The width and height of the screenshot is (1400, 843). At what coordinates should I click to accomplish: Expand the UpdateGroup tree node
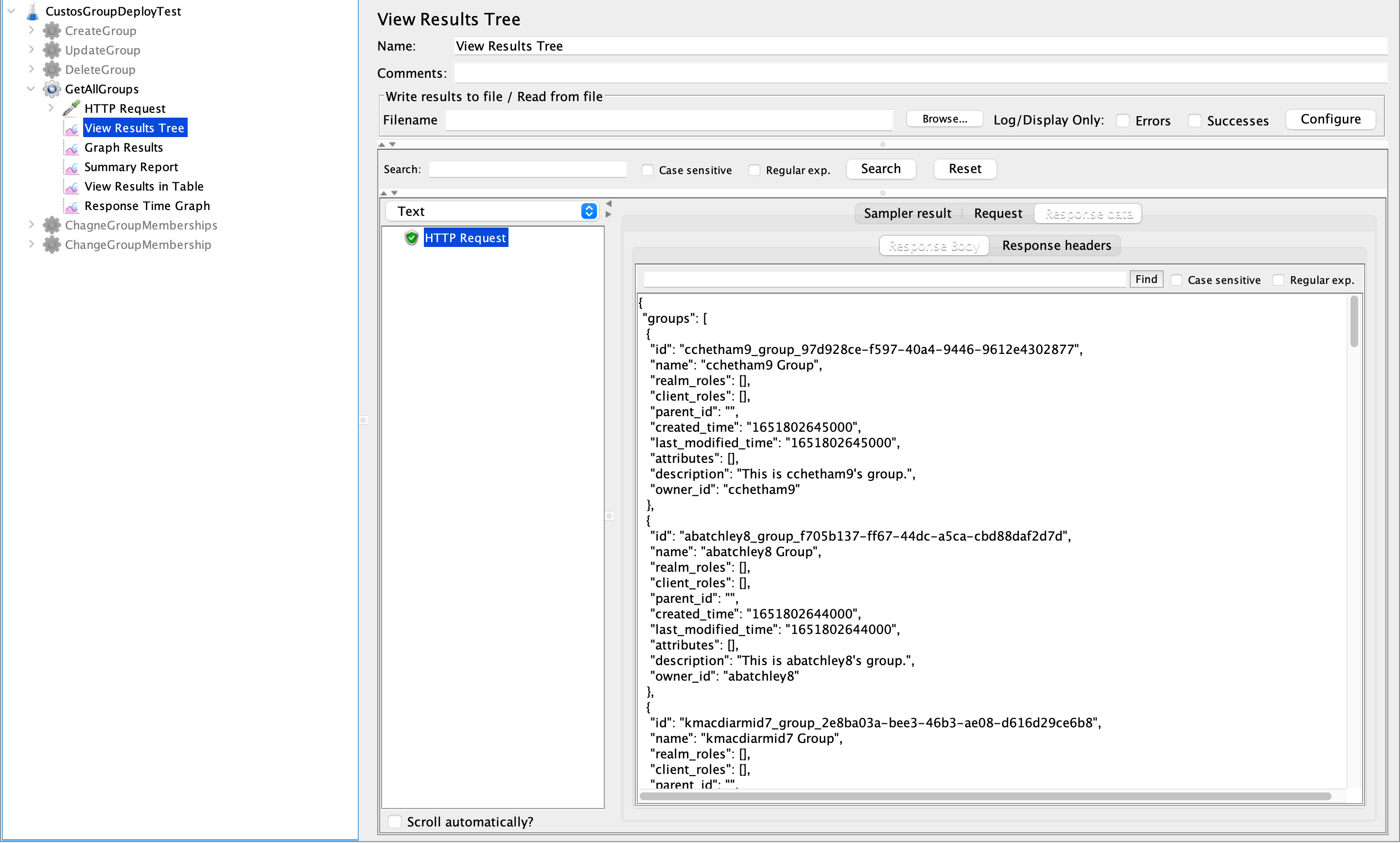click(x=32, y=50)
